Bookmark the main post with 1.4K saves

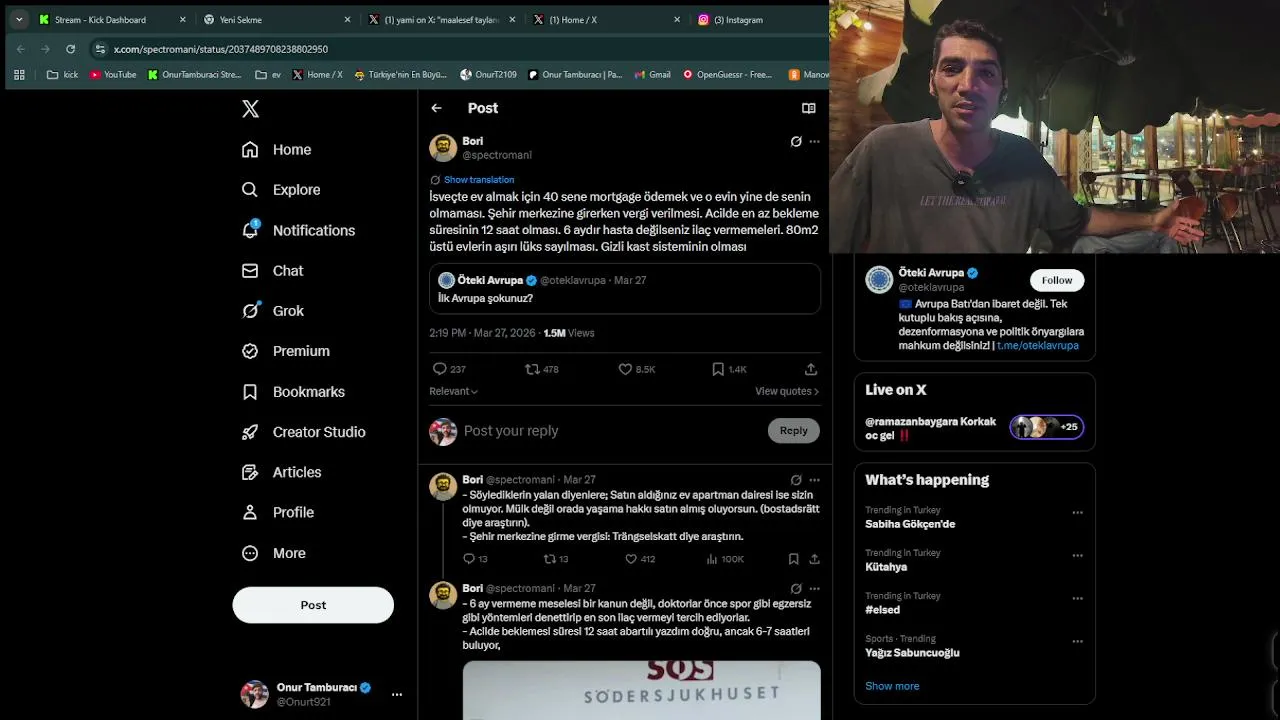[729, 369]
